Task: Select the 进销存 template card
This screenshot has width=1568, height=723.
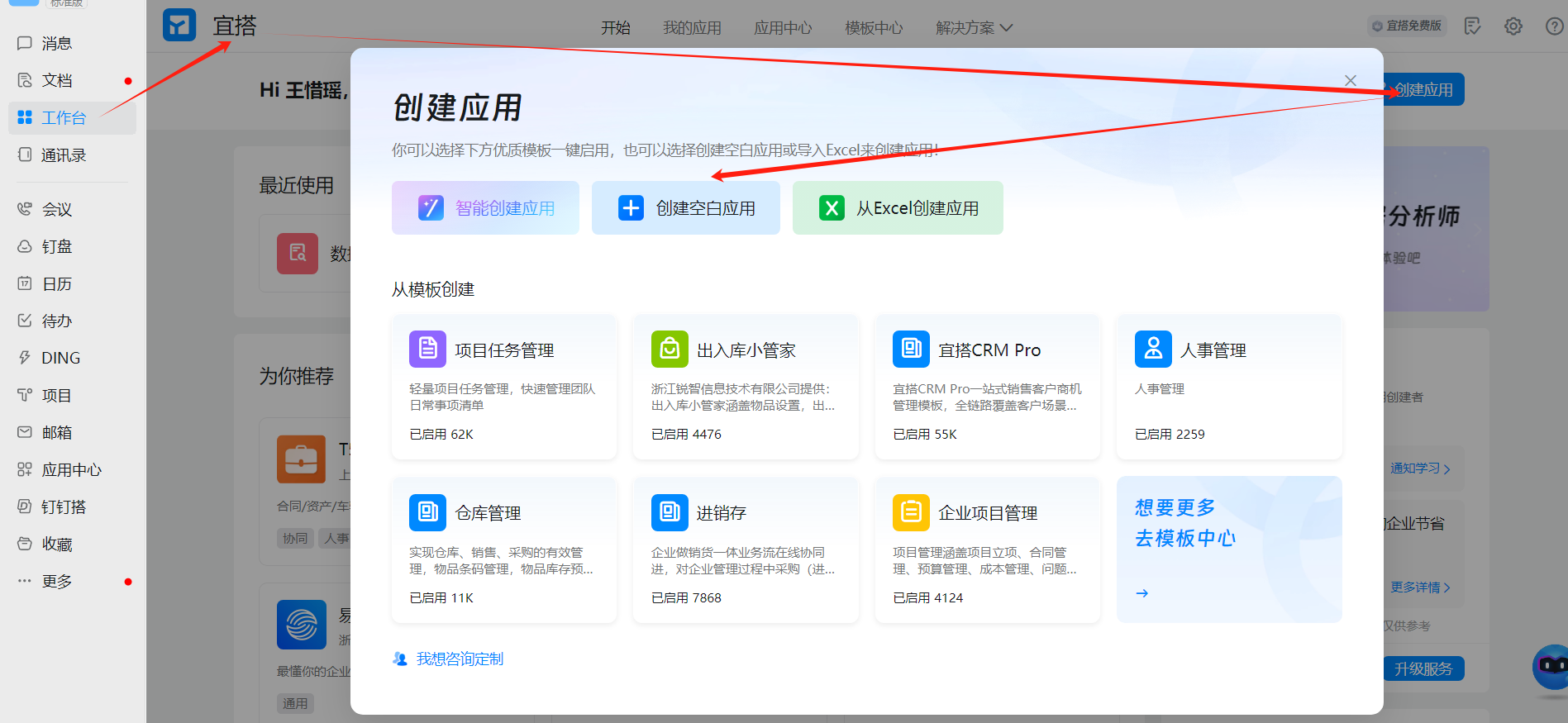Action: click(x=746, y=549)
